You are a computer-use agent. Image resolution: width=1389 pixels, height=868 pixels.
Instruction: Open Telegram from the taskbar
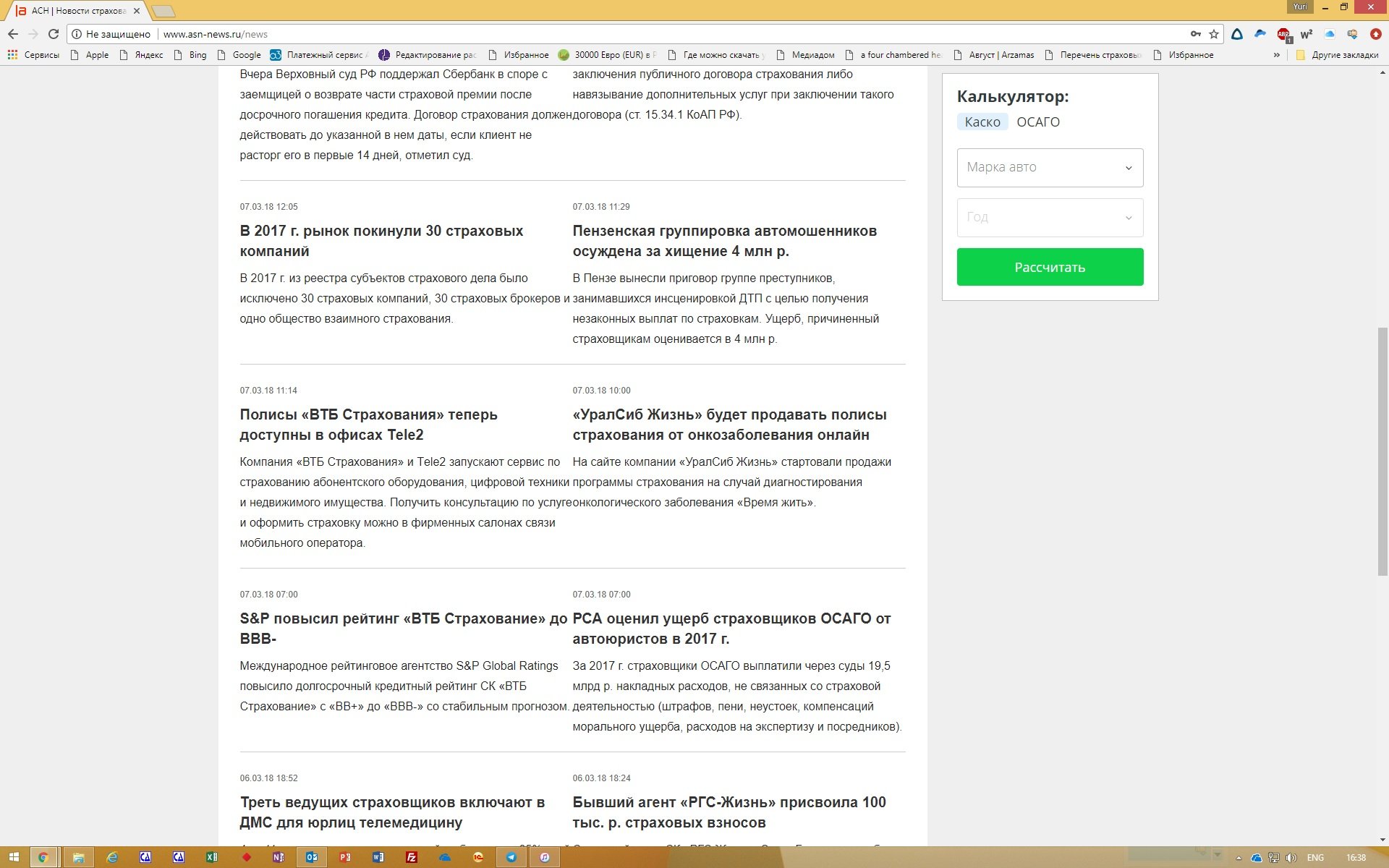pyautogui.click(x=511, y=857)
